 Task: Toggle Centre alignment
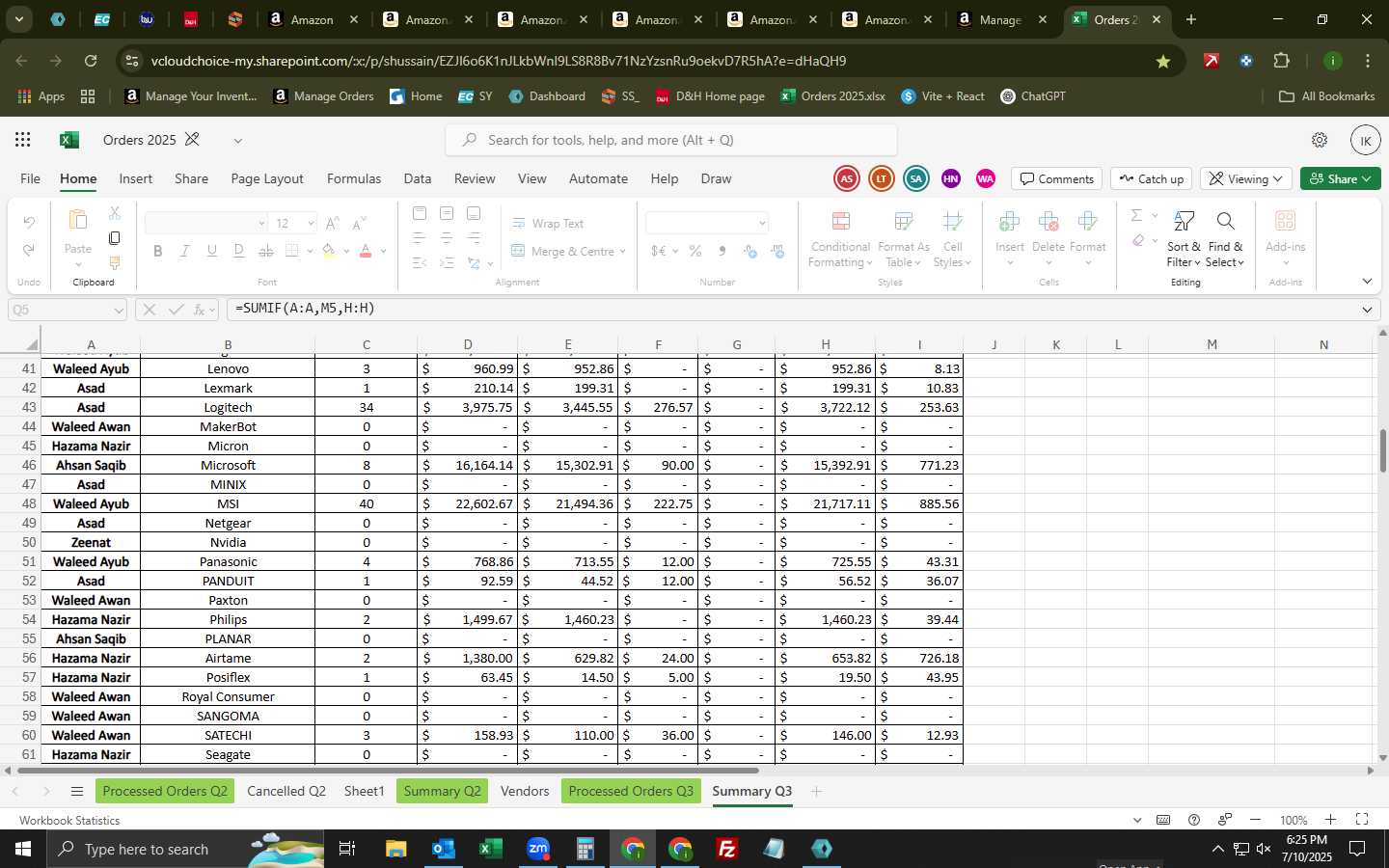coord(446,237)
